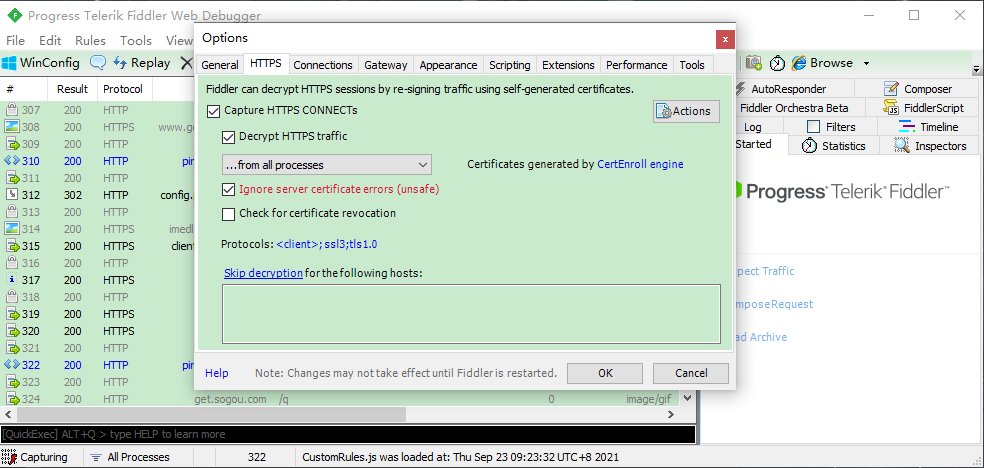984x468 pixels.
Task: Click the image icon of session 314
Action: [x=11, y=228]
